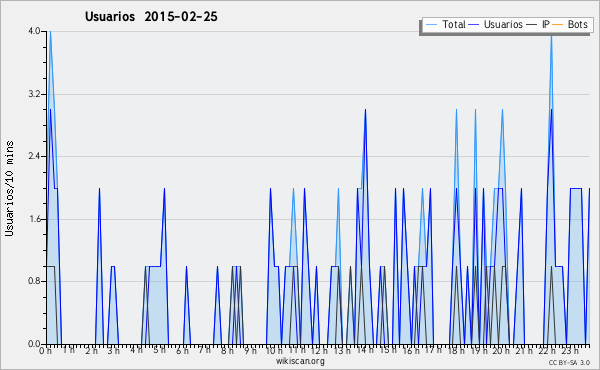Click the y-axis value 2.4
Image resolution: width=600 pixels, height=370 pixels.
click(x=34, y=156)
